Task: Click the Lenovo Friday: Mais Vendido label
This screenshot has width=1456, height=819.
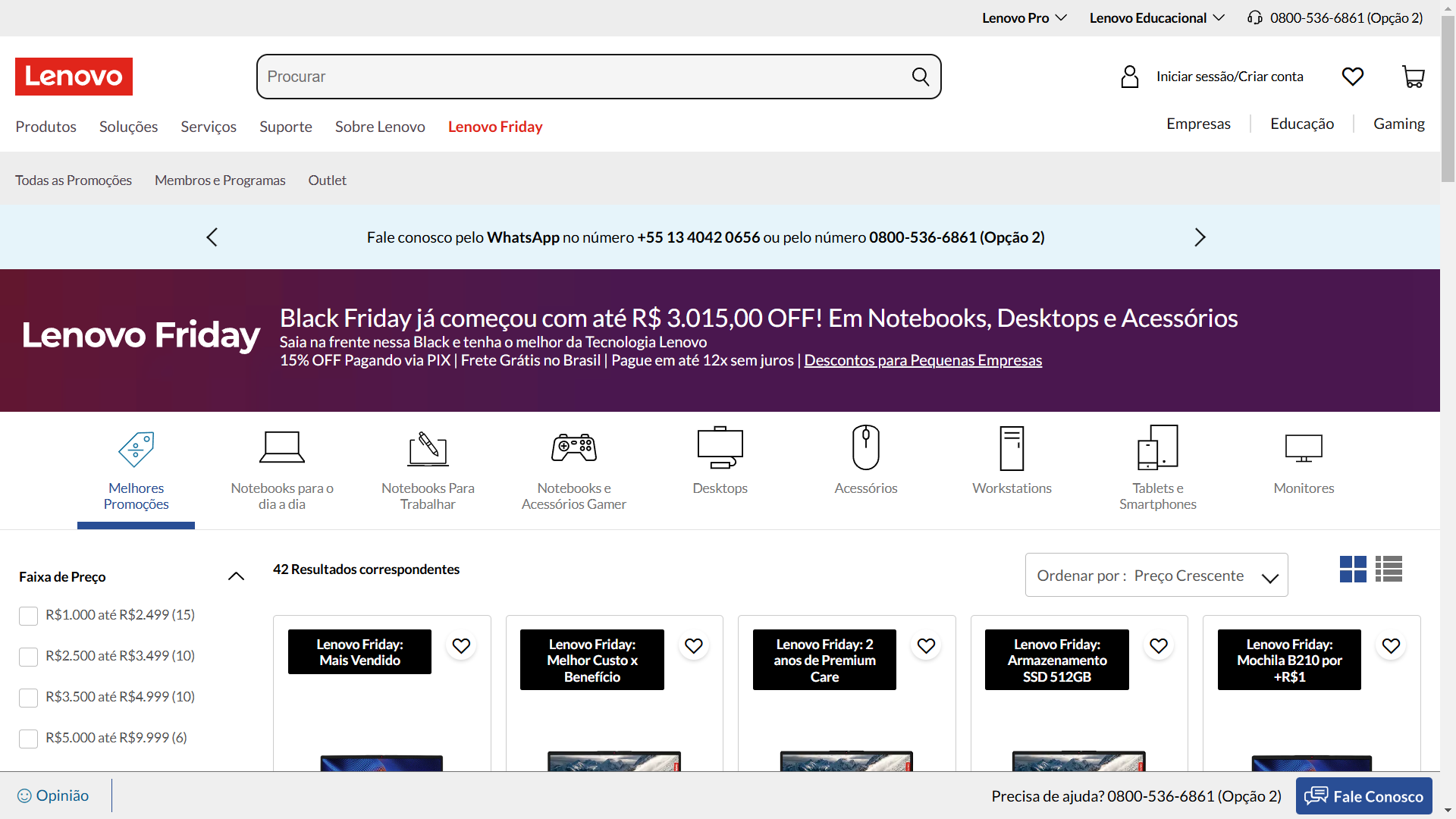Action: click(x=359, y=652)
